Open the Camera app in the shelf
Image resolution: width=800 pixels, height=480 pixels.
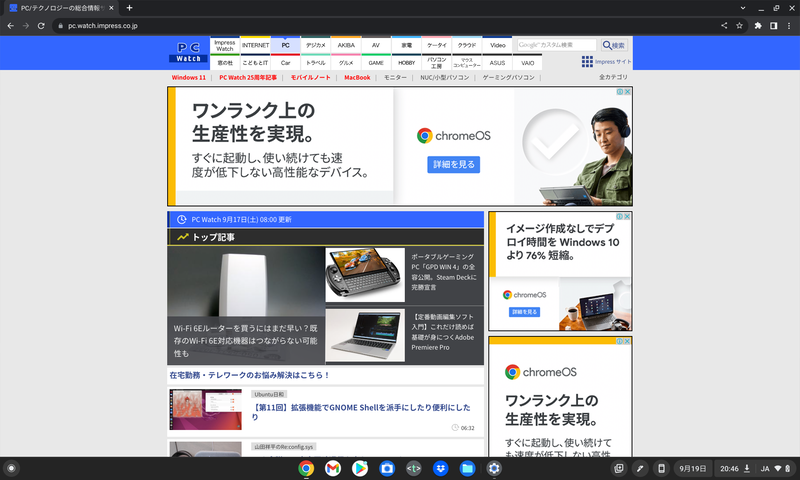387,468
